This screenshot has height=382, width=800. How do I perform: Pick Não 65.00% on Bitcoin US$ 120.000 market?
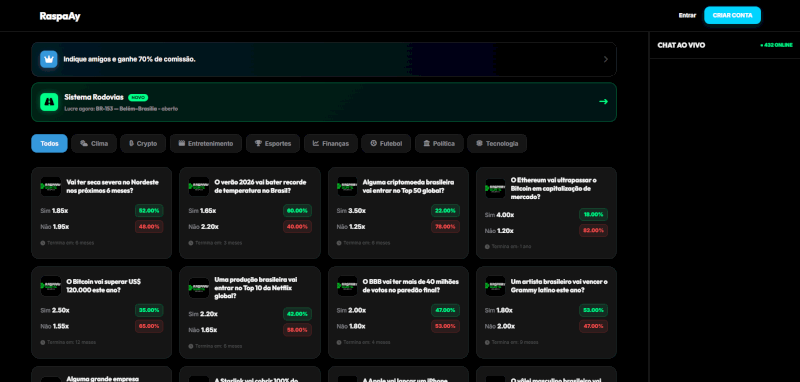point(149,326)
